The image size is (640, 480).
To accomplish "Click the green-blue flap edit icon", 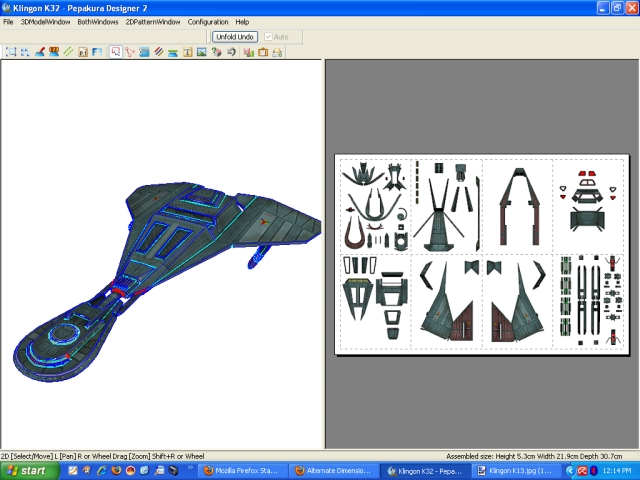I will coord(173,52).
